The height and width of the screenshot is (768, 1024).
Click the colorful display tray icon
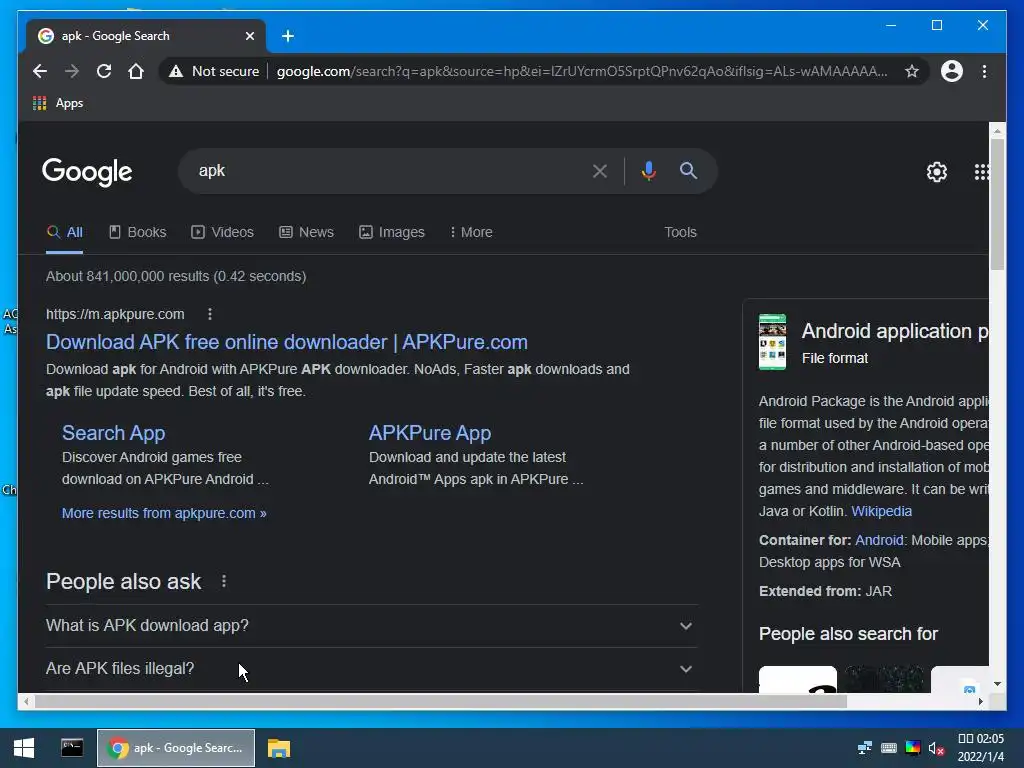(x=913, y=748)
